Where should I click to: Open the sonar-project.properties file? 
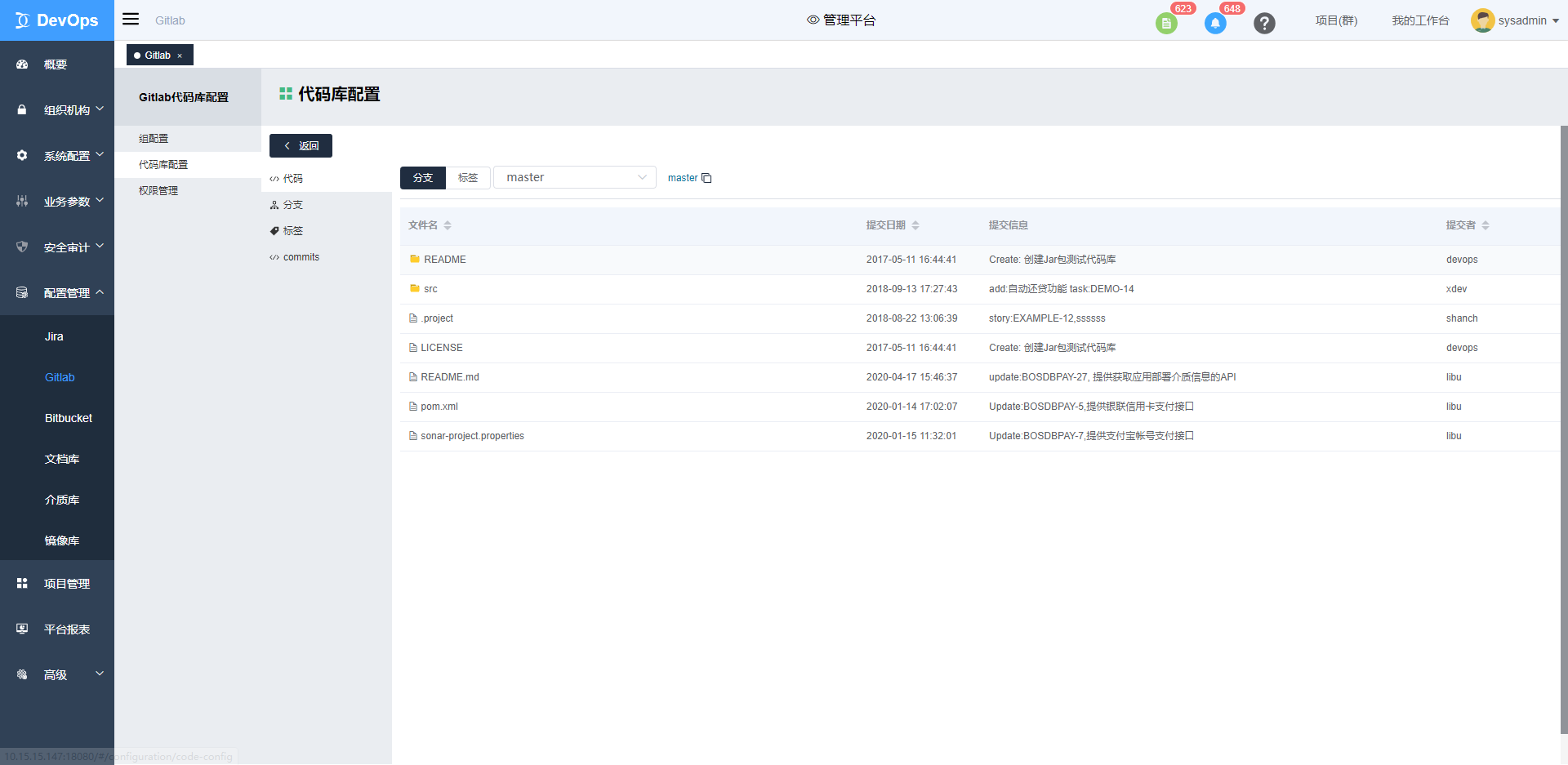tap(472, 436)
